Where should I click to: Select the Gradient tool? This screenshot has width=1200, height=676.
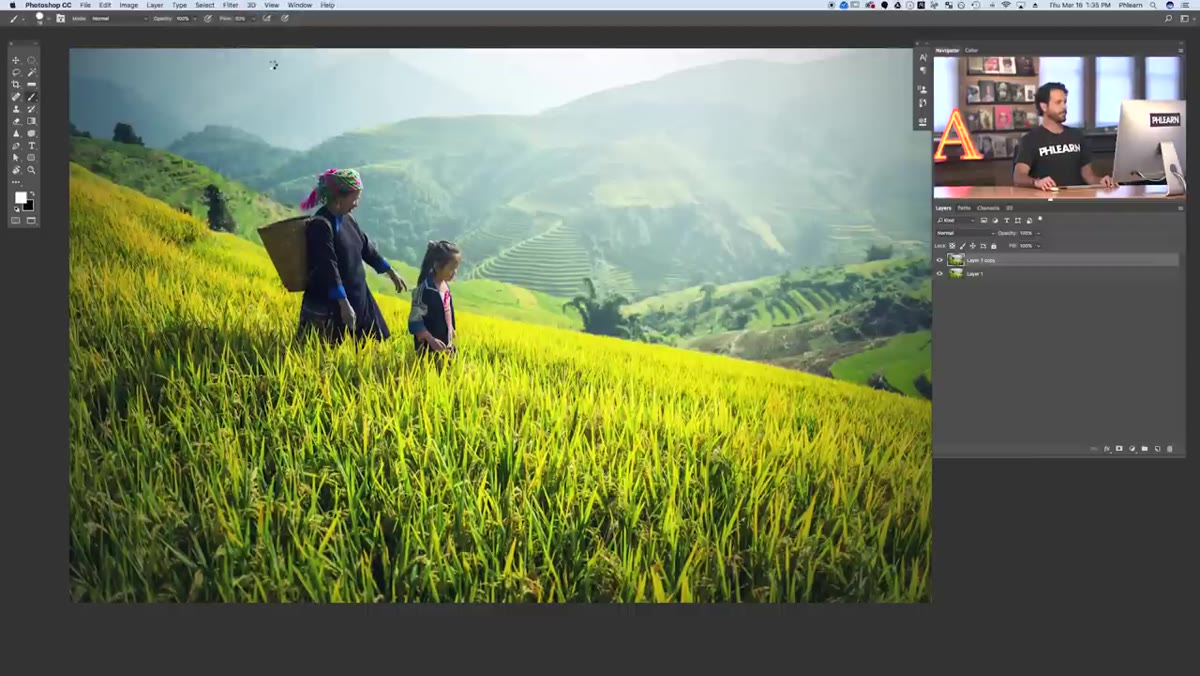click(x=31, y=121)
